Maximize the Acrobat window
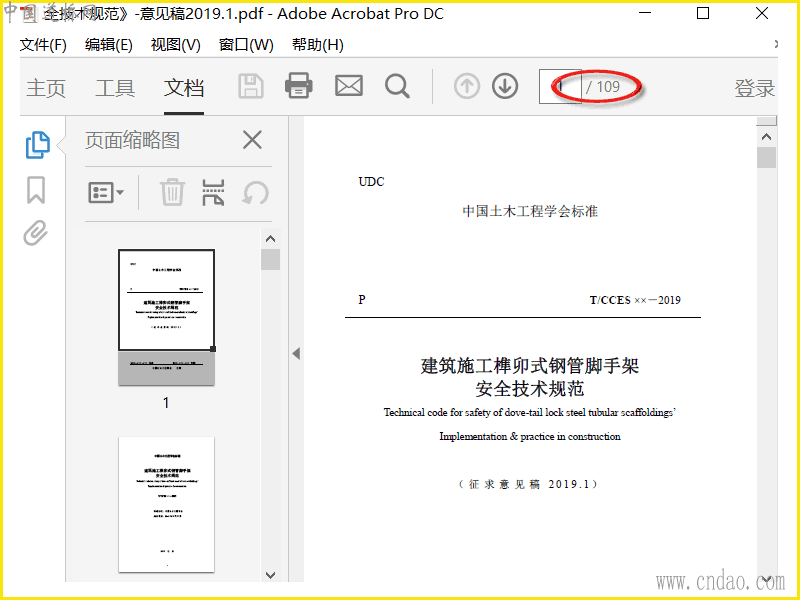 pyautogui.click(x=703, y=13)
